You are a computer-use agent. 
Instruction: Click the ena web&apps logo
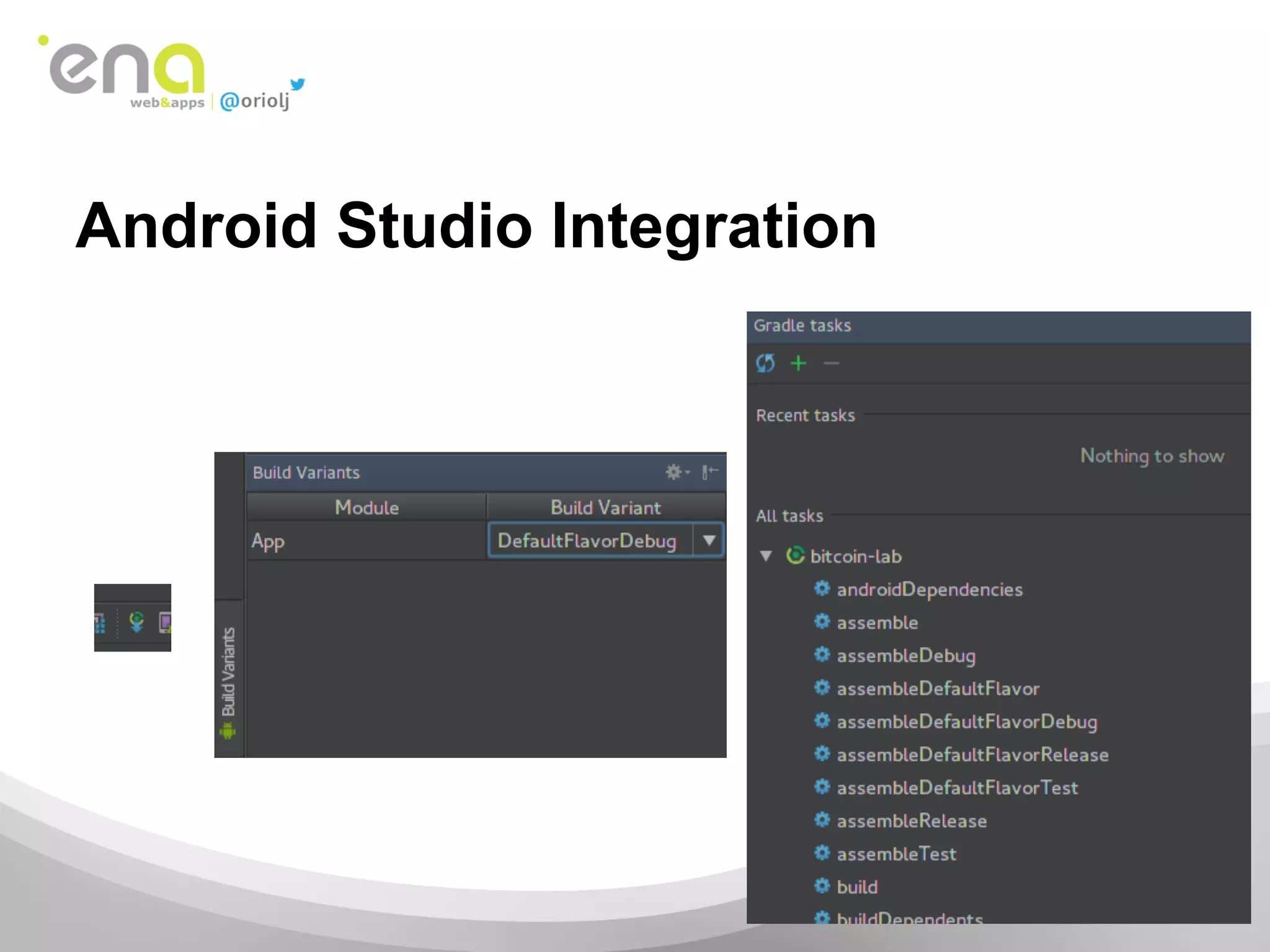pyautogui.click(x=122, y=73)
